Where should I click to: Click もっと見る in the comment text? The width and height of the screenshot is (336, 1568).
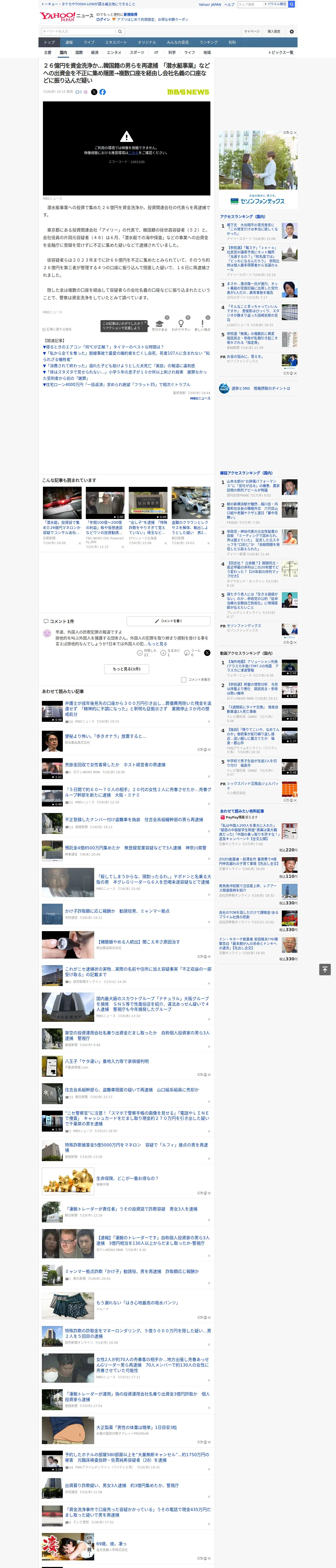point(157,643)
